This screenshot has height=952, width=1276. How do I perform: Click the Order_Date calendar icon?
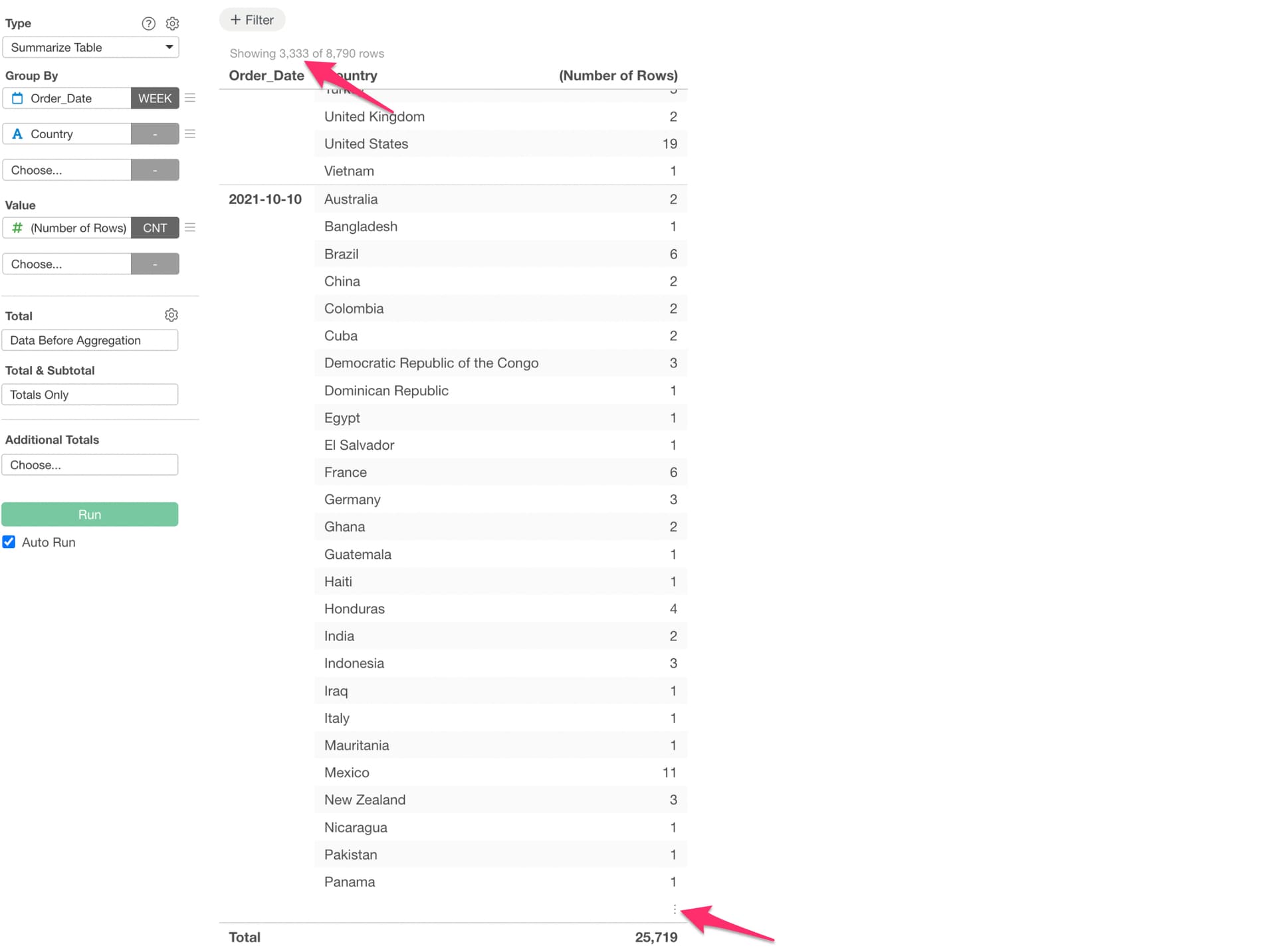click(18, 98)
